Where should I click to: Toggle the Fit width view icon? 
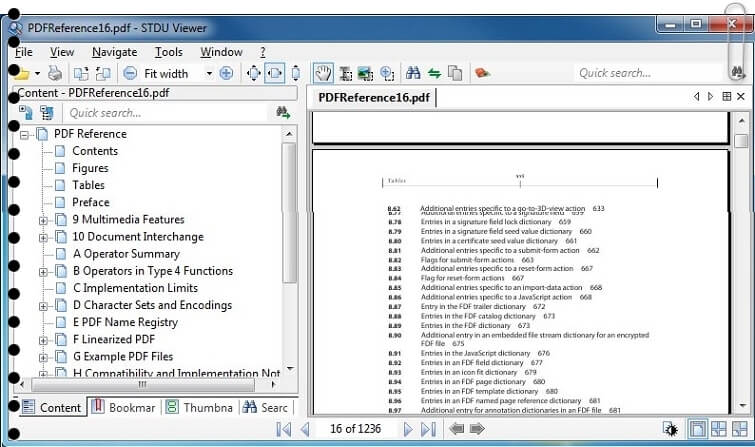(274, 73)
